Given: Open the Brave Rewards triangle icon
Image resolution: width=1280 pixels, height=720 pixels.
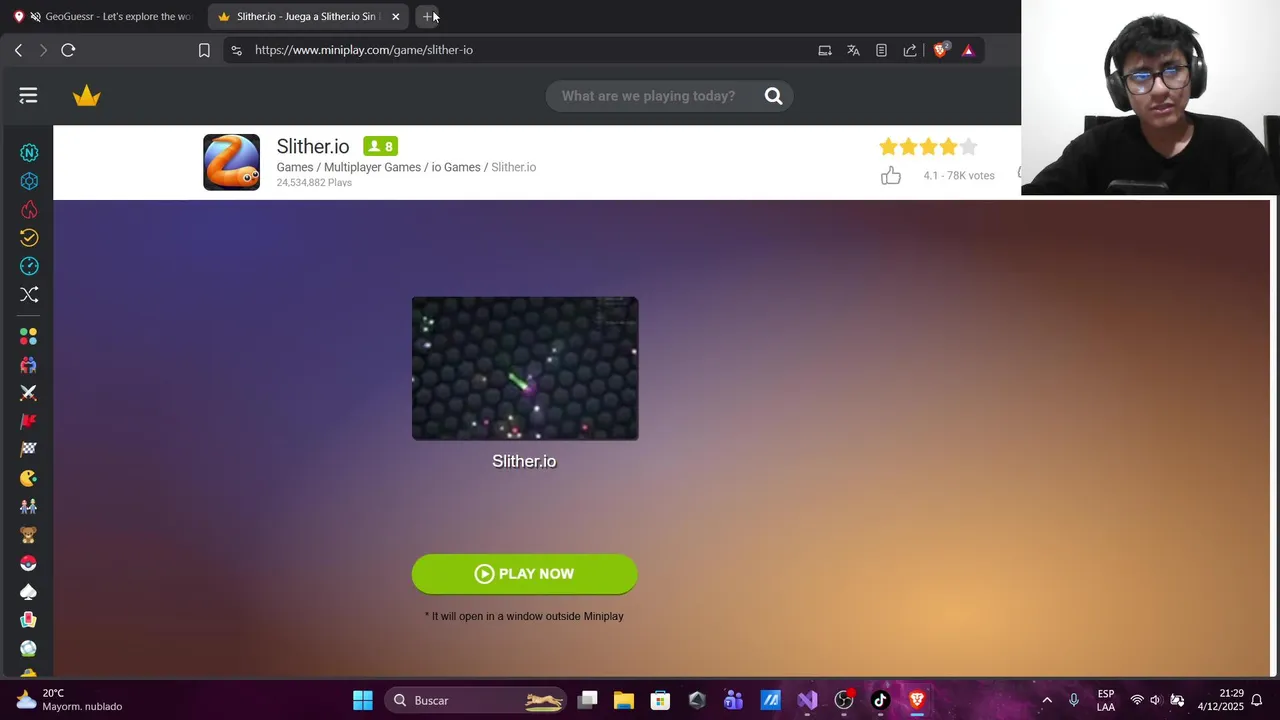Looking at the screenshot, I should tap(968, 50).
